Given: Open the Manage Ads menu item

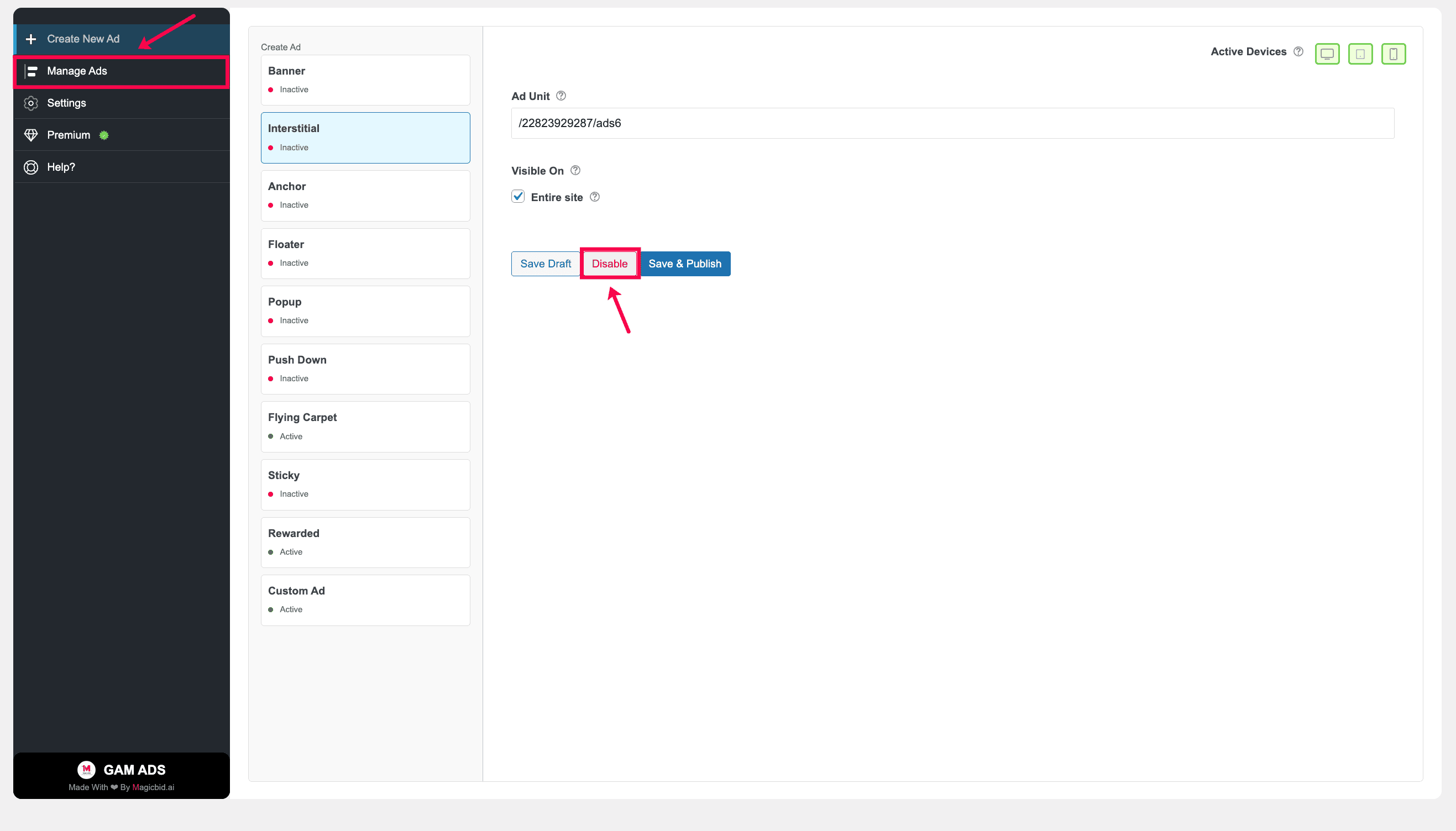Looking at the screenshot, I should [x=122, y=71].
